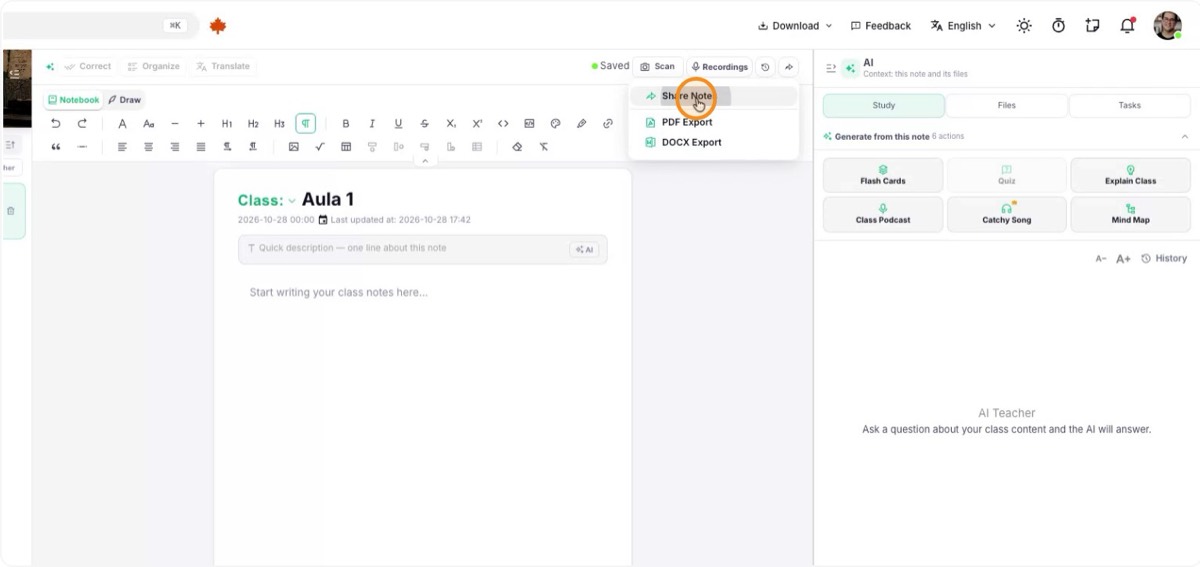This screenshot has width=1200, height=567.
Task: Align text right
Action: coord(175,147)
